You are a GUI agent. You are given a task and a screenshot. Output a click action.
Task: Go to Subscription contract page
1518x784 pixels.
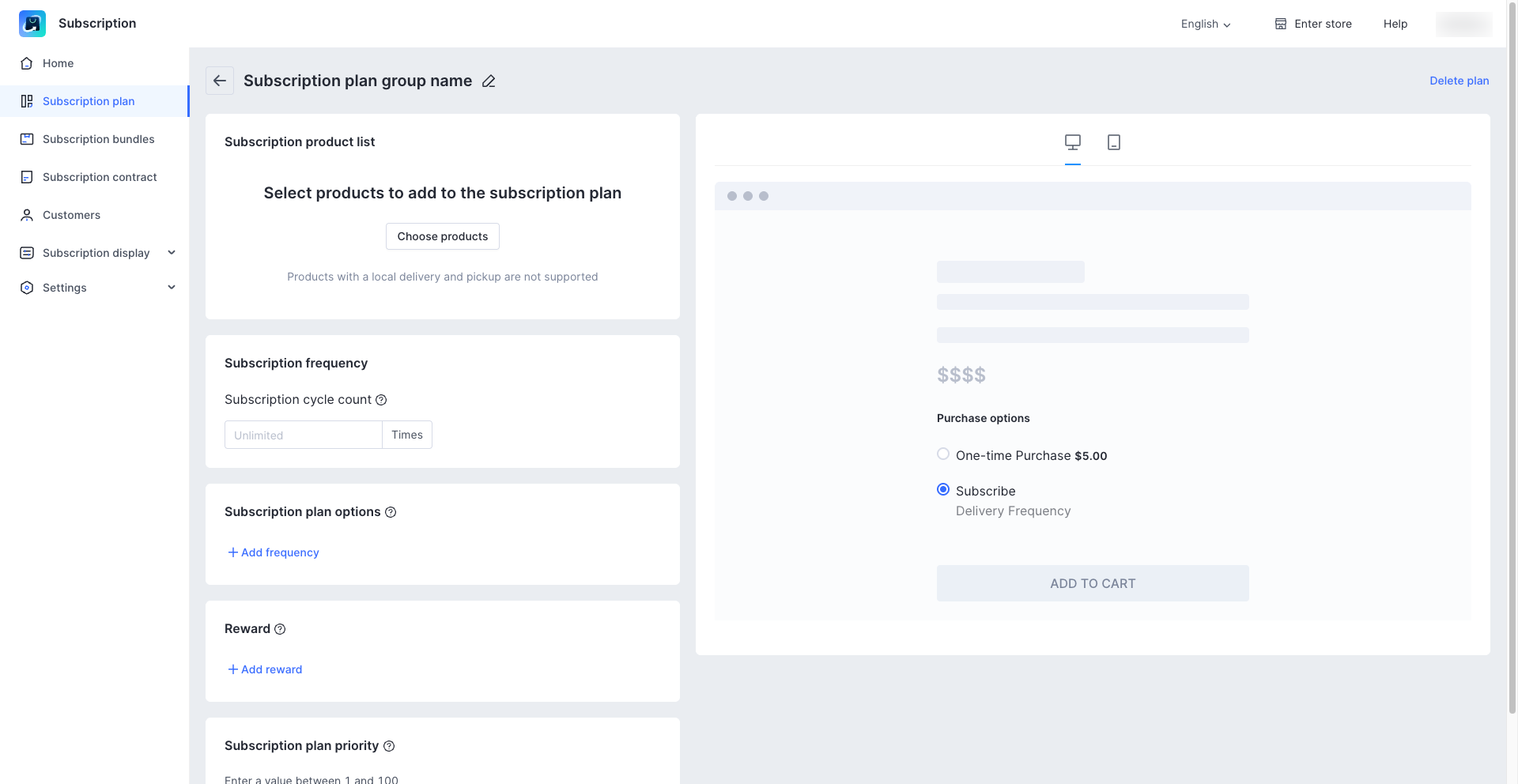point(100,177)
